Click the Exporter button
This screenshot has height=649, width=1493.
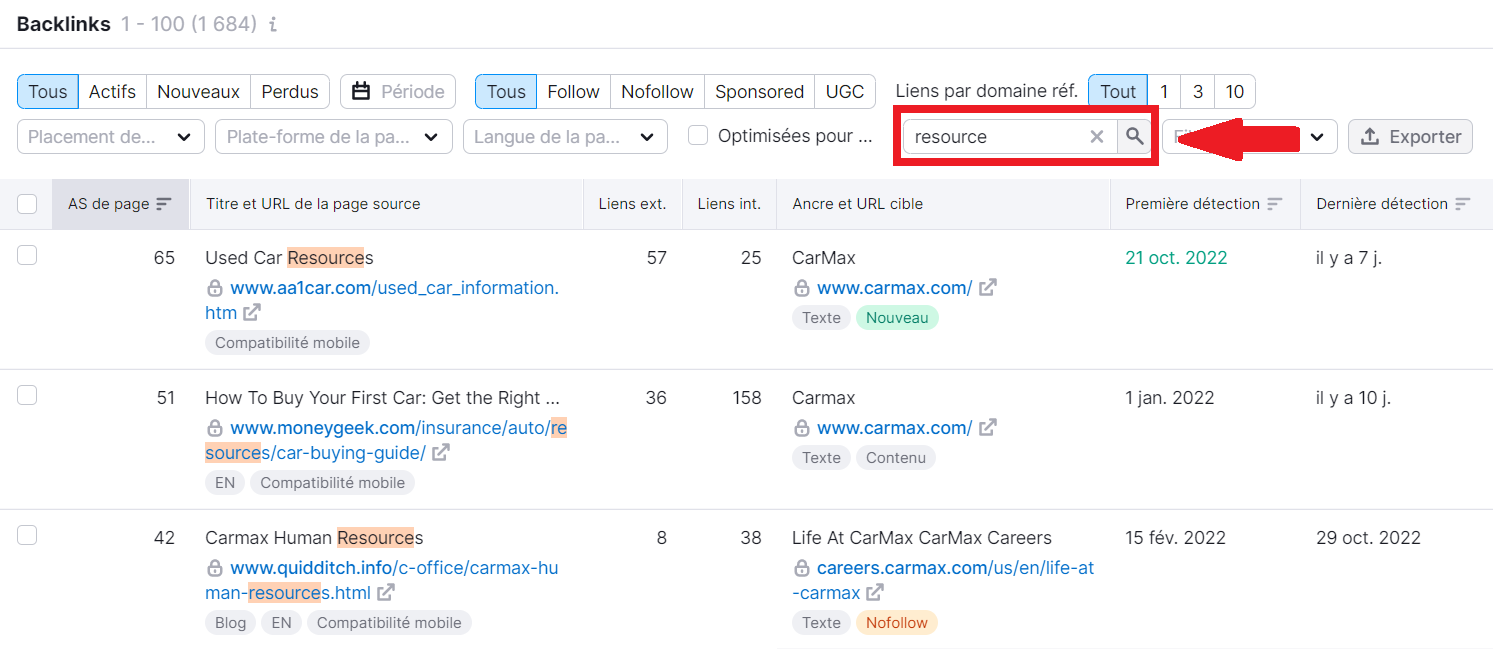click(1410, 136)
